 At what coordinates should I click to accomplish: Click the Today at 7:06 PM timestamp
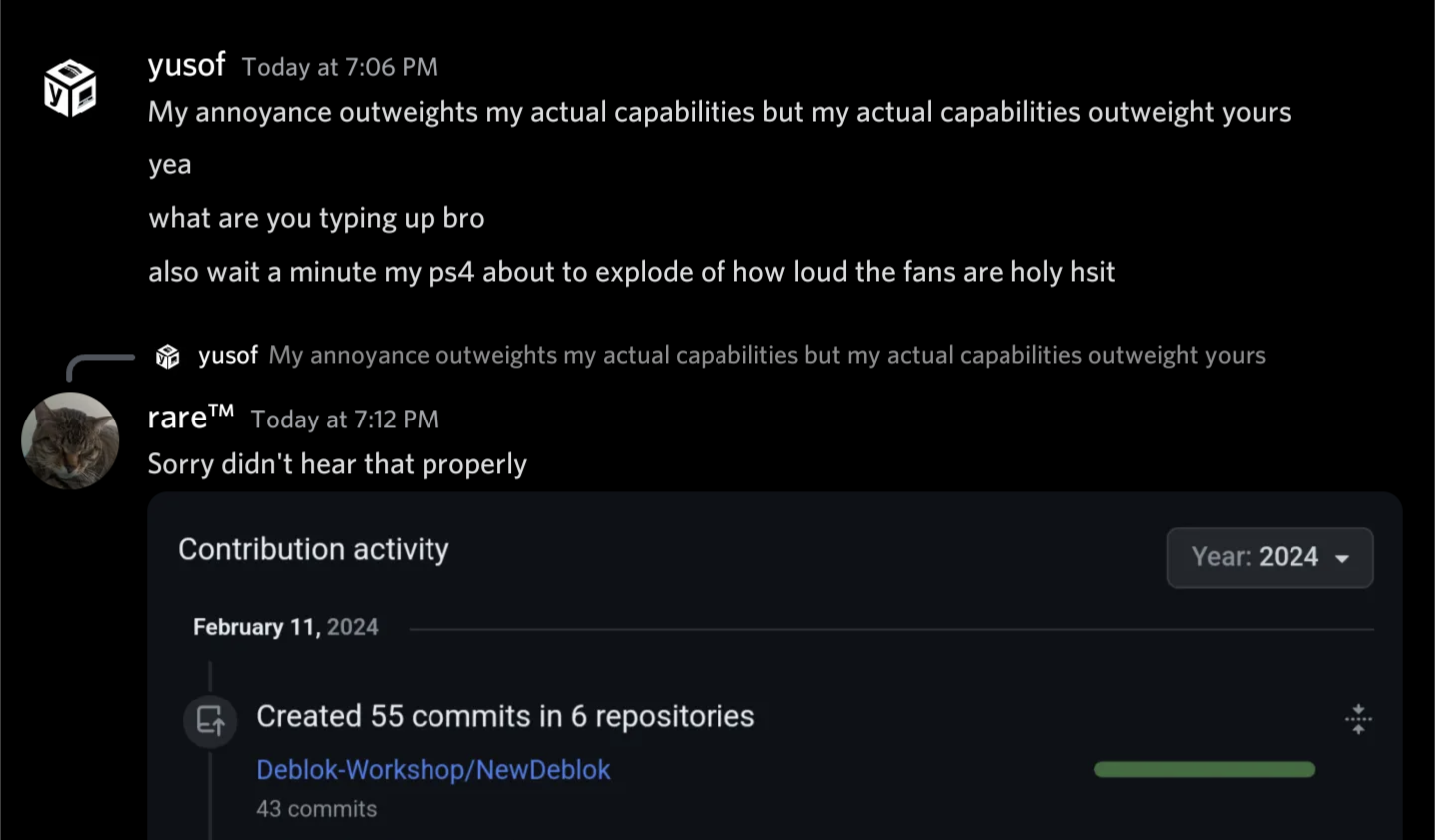340,67
